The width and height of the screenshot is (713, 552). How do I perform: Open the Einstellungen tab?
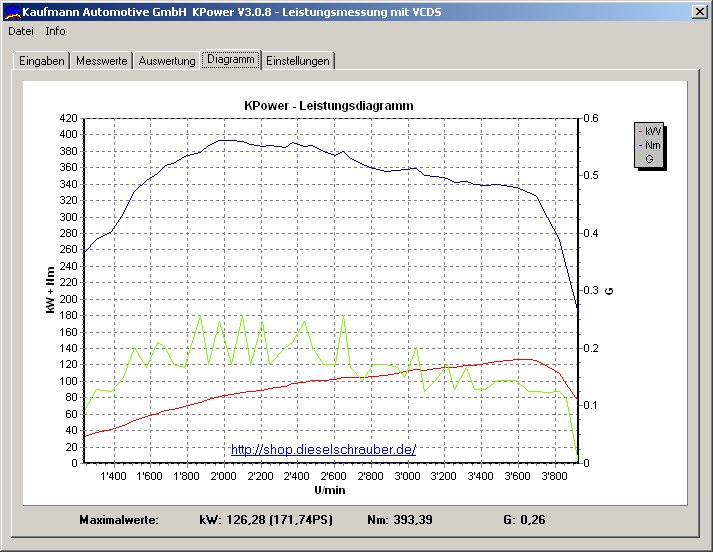click(x=298, y=60)
